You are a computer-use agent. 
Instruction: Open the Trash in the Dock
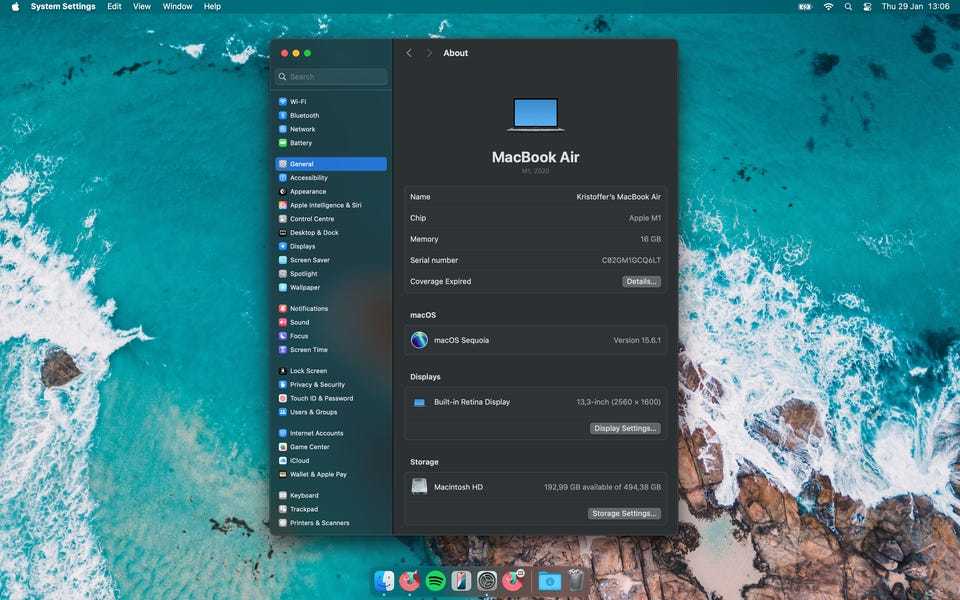pos(576,581)
